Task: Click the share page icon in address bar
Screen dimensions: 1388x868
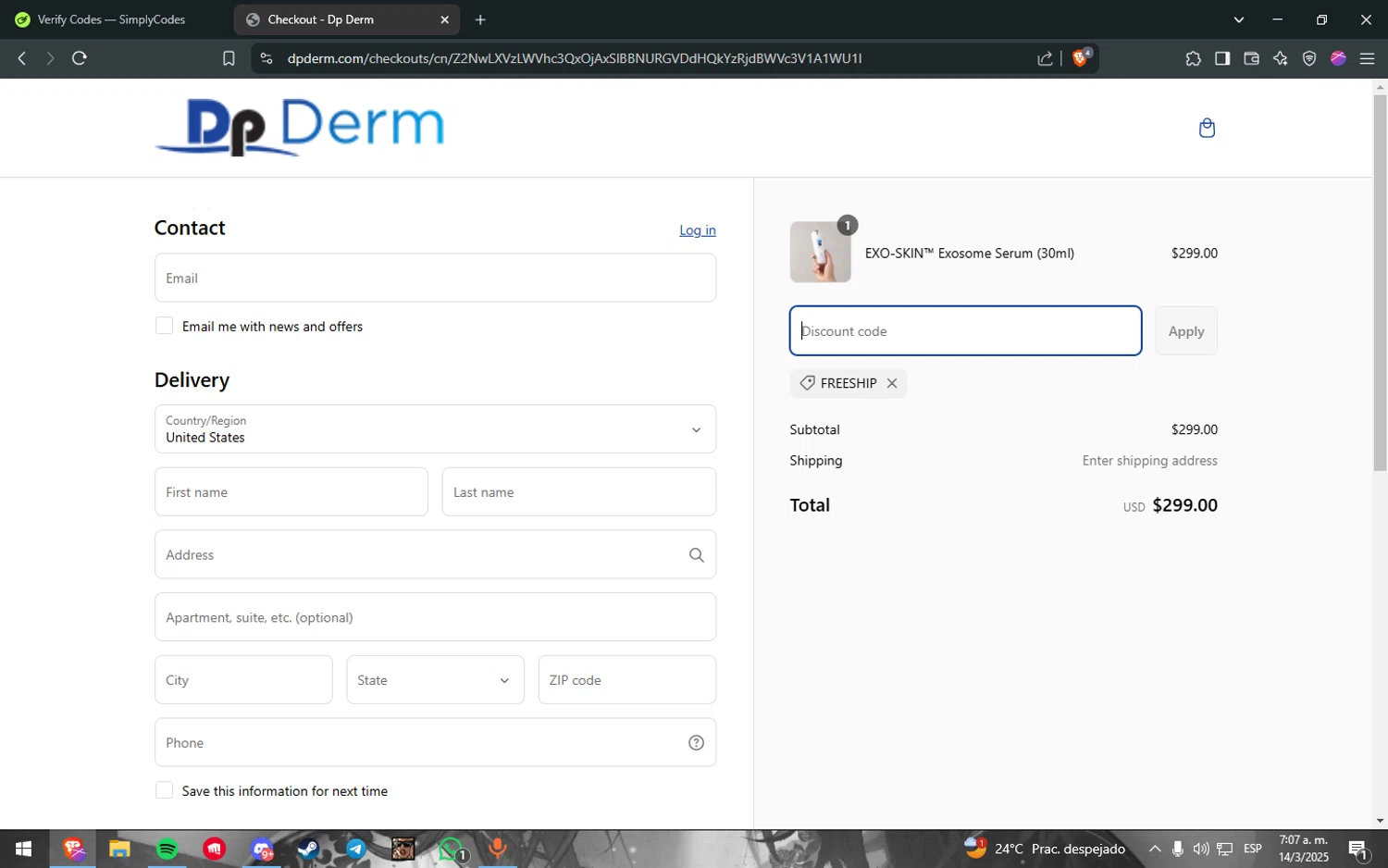Action: (x=1045, y=58)
